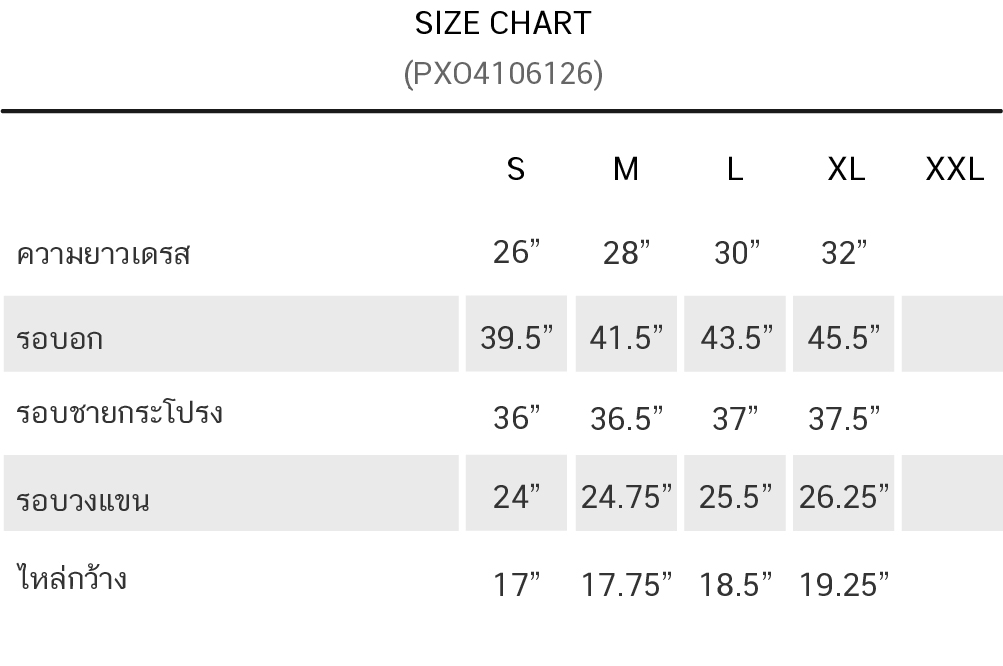The width and height of the screenshot is (1003, 666).
Task: Click the L size column header
Action: 735,170
